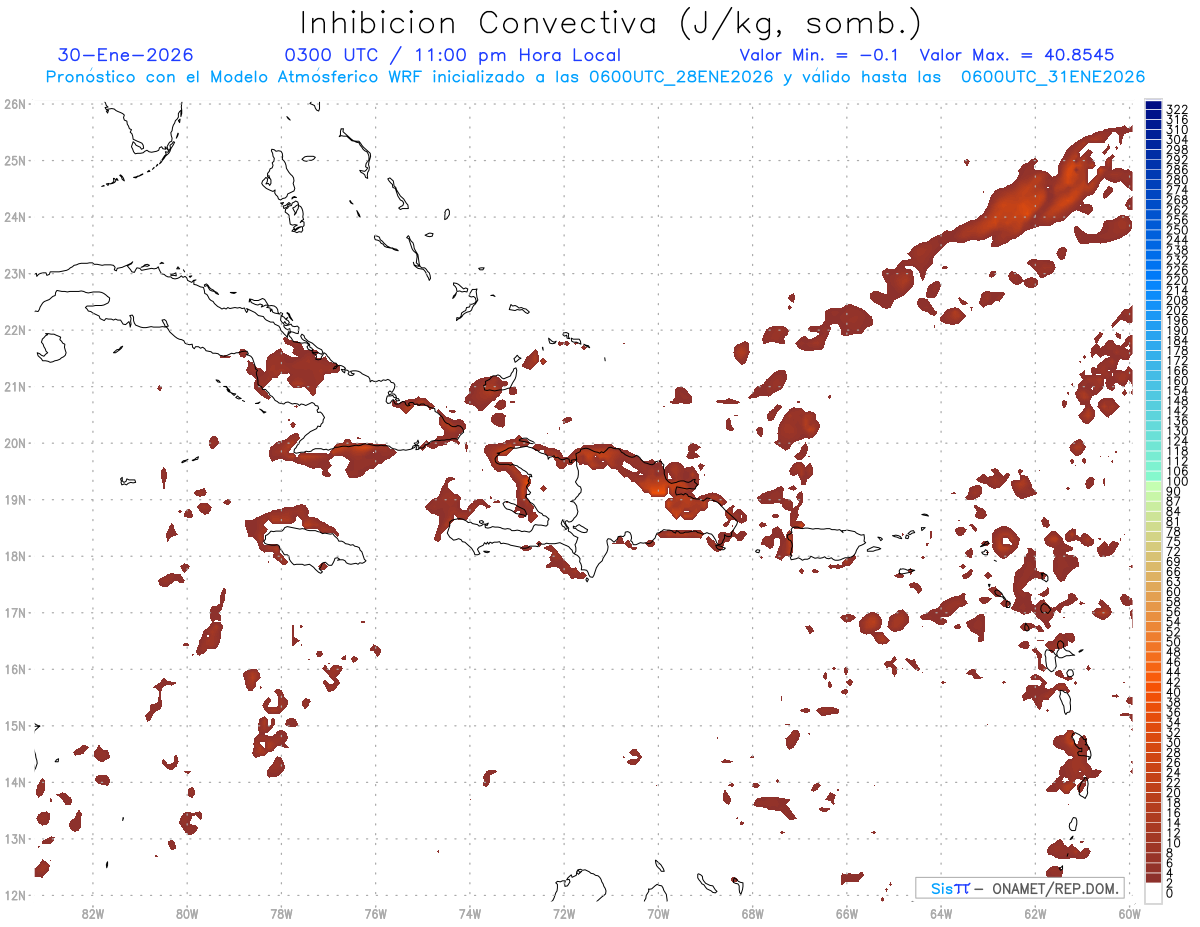Click the 68W longitude label
This screenshot has height=927, width=1200.
pyautogui.click(x=753, y=912)
